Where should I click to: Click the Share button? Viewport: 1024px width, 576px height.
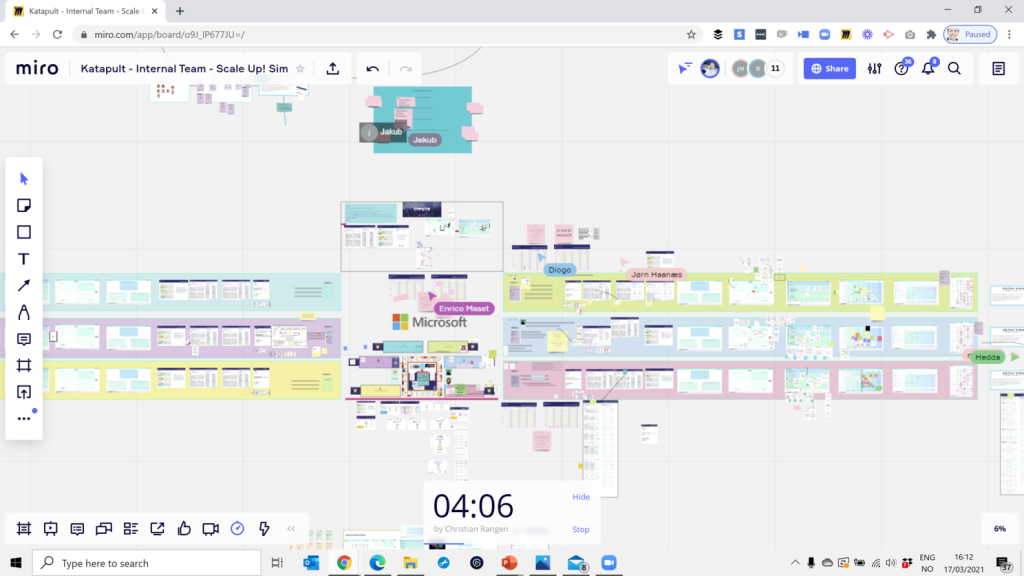829,68
